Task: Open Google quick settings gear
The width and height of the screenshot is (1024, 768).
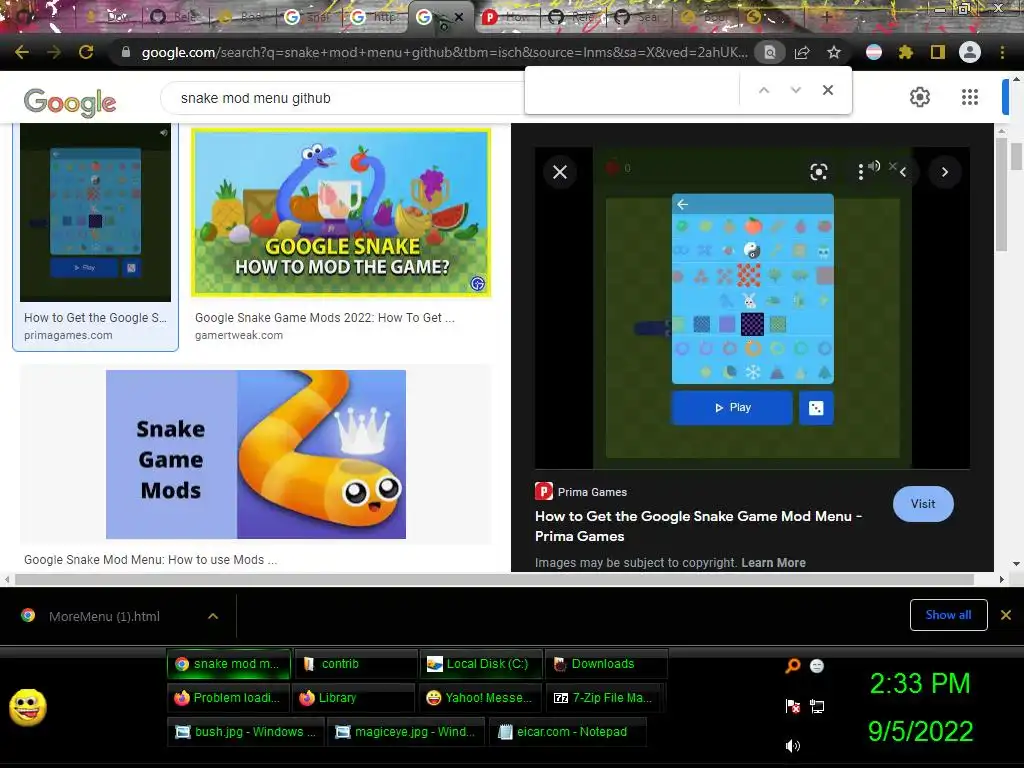Action: pos(920,97)
